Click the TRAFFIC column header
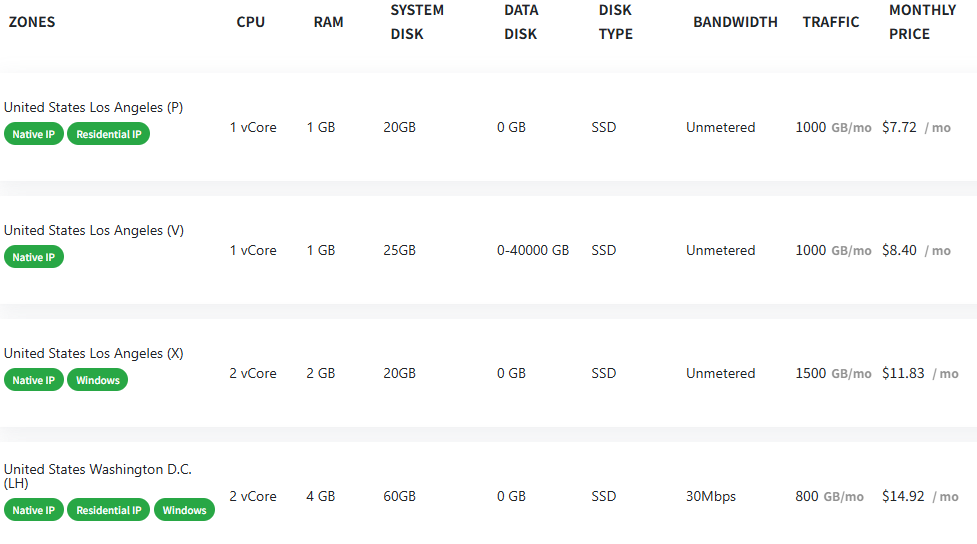The image size is (977, 544). (831, 22)
